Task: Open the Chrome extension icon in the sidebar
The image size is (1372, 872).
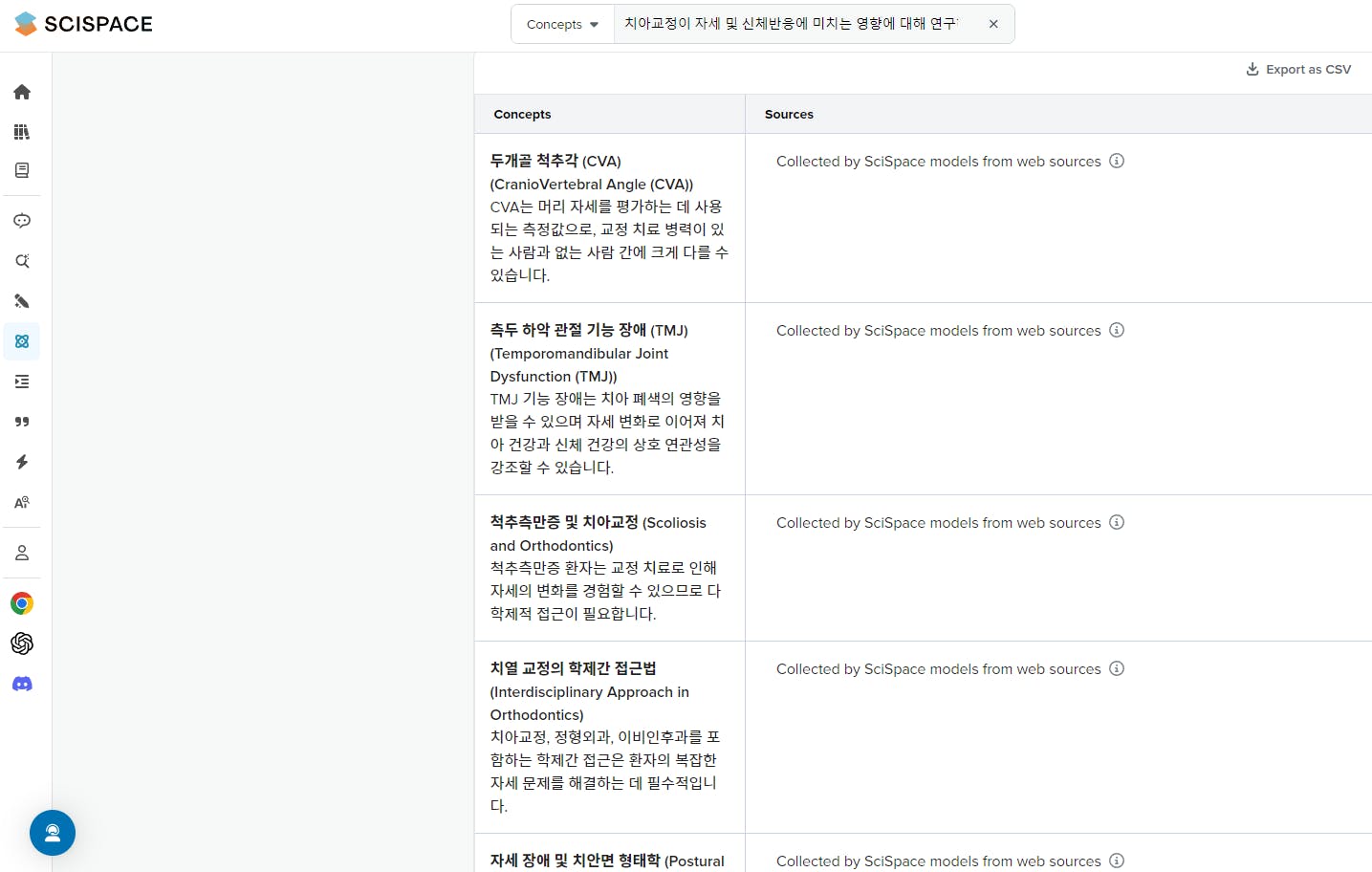Action: [22, 603]
